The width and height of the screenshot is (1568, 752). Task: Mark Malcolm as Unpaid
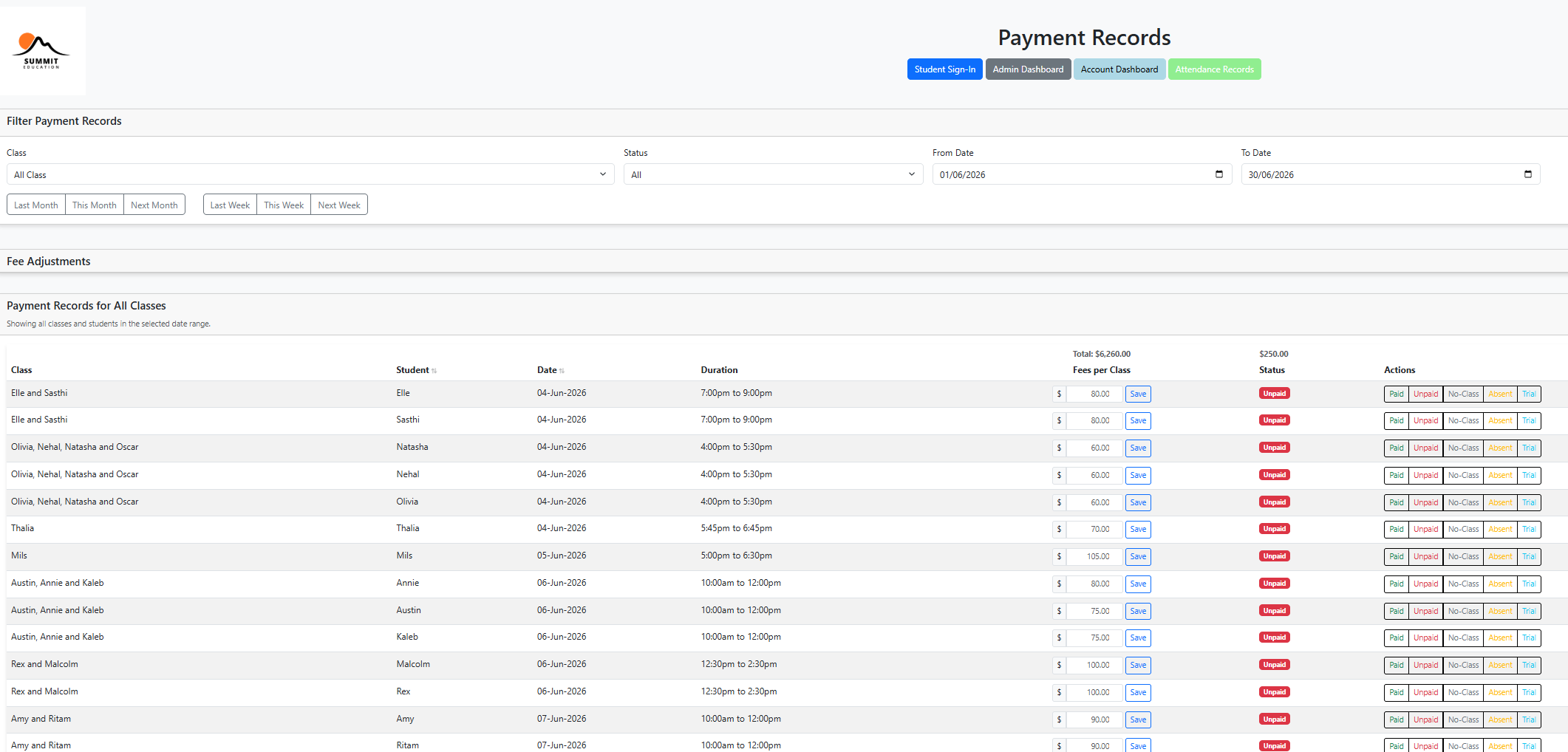tap(1425, 665)
